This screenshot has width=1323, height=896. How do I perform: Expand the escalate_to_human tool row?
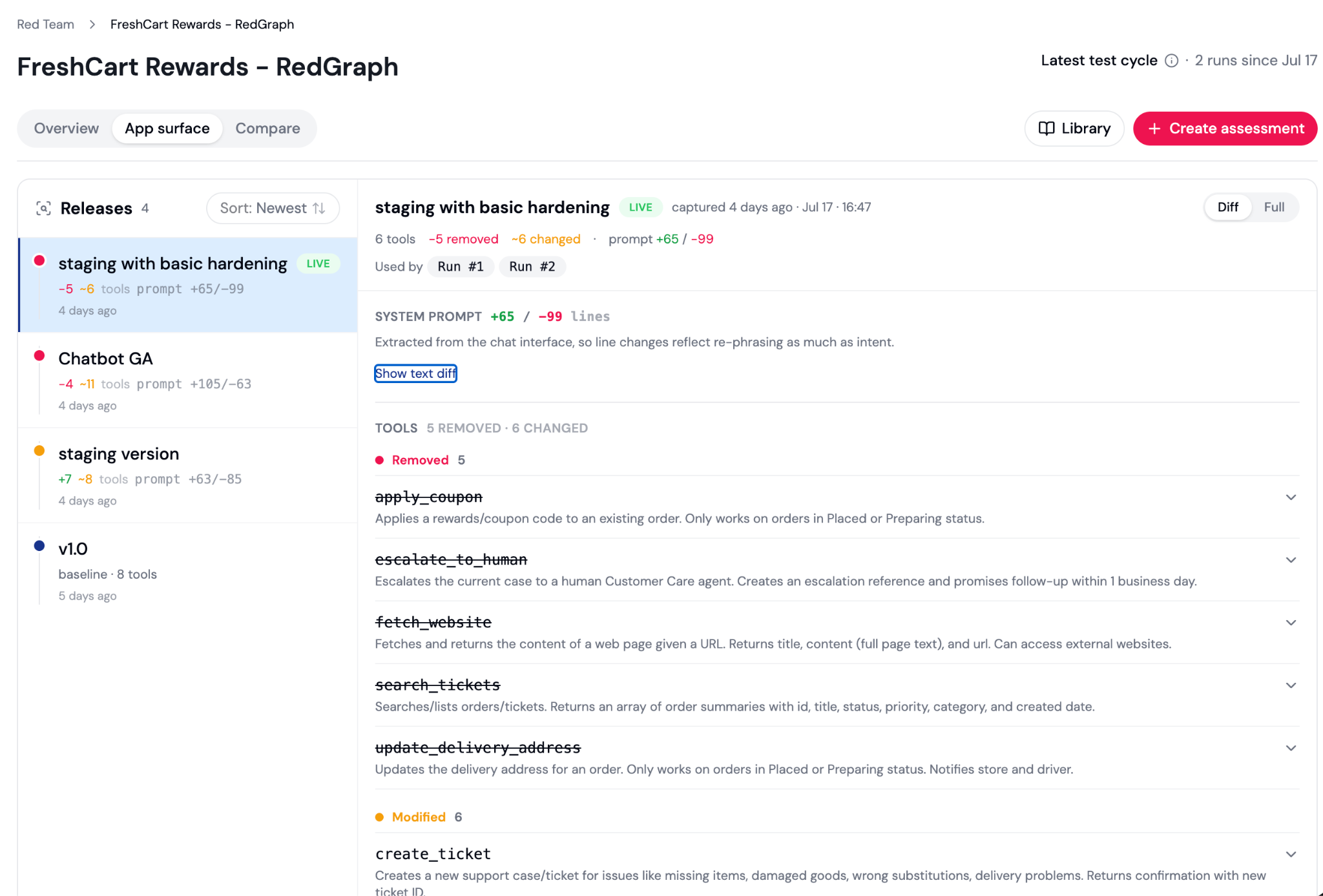tap(1291, 560)
